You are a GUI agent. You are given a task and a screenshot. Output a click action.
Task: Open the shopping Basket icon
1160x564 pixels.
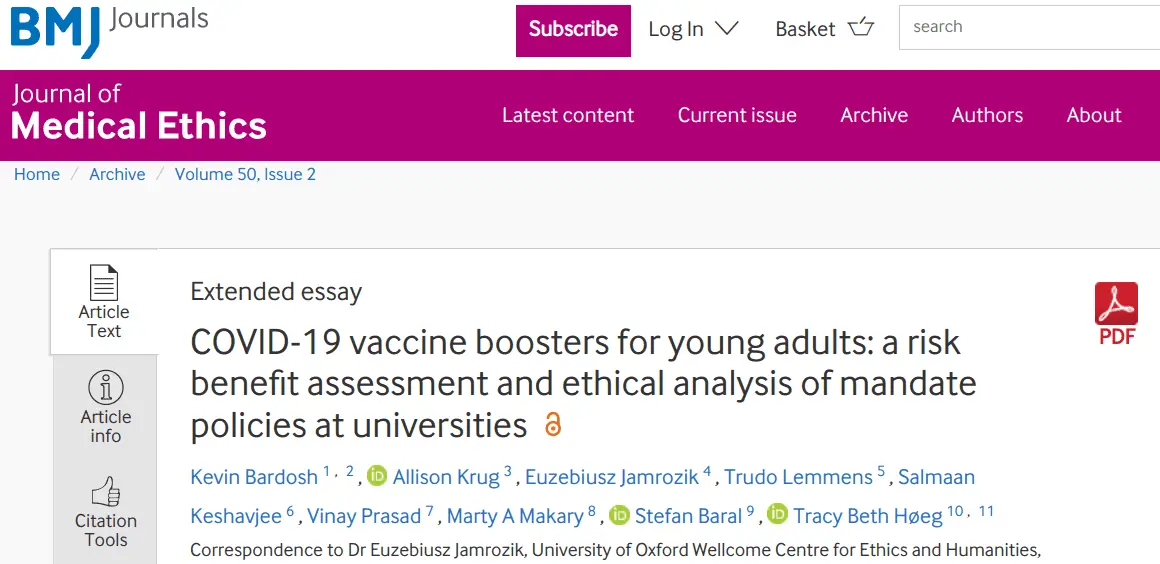[860, 28]
